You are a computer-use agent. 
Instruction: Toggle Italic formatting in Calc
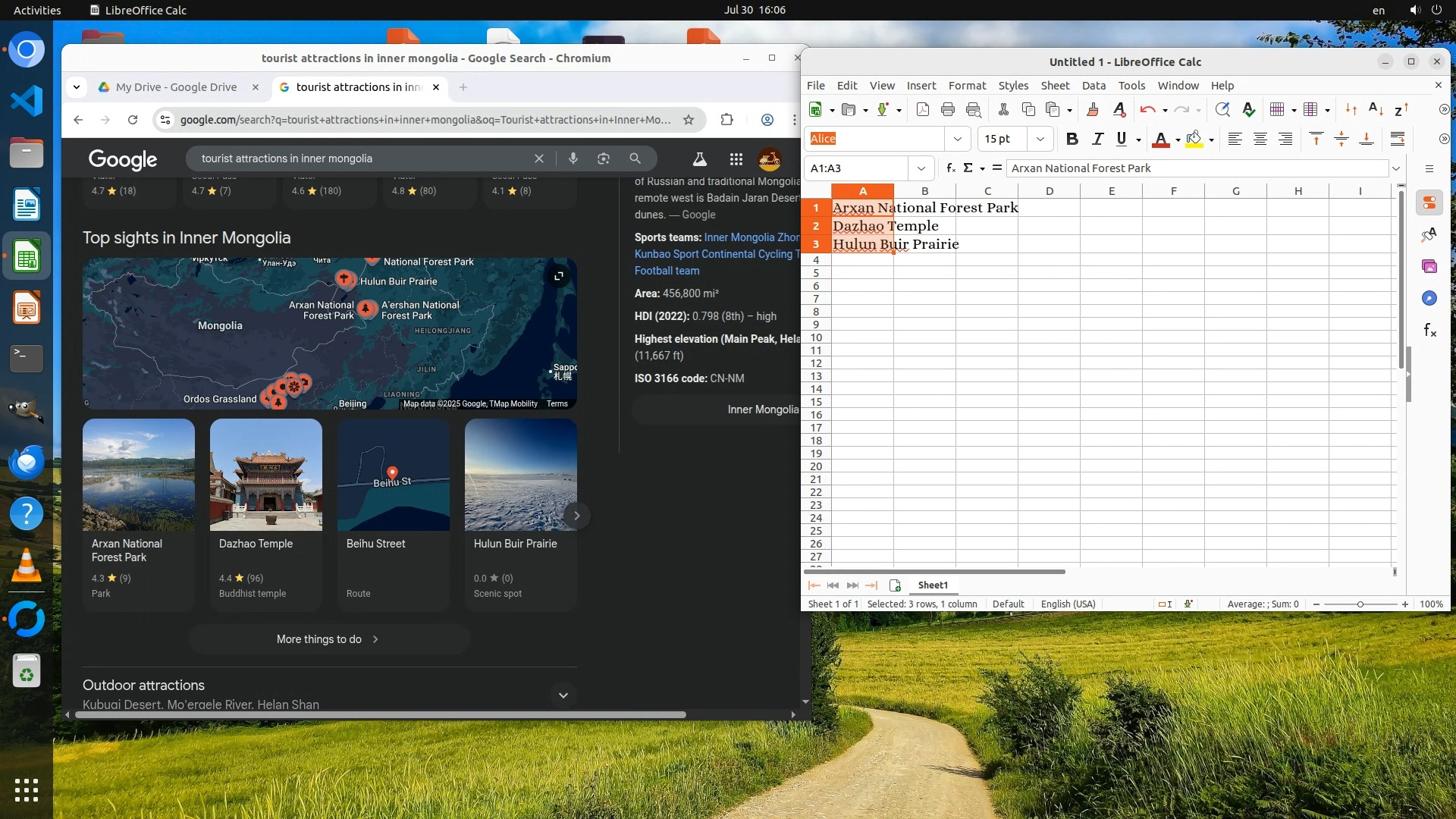(1097, 139)
